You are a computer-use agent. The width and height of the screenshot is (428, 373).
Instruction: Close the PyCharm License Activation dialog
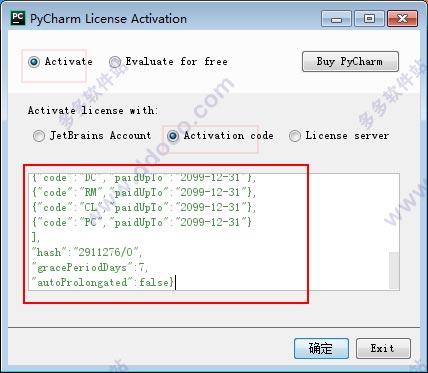pyautogui.click(x=403, y=19)
